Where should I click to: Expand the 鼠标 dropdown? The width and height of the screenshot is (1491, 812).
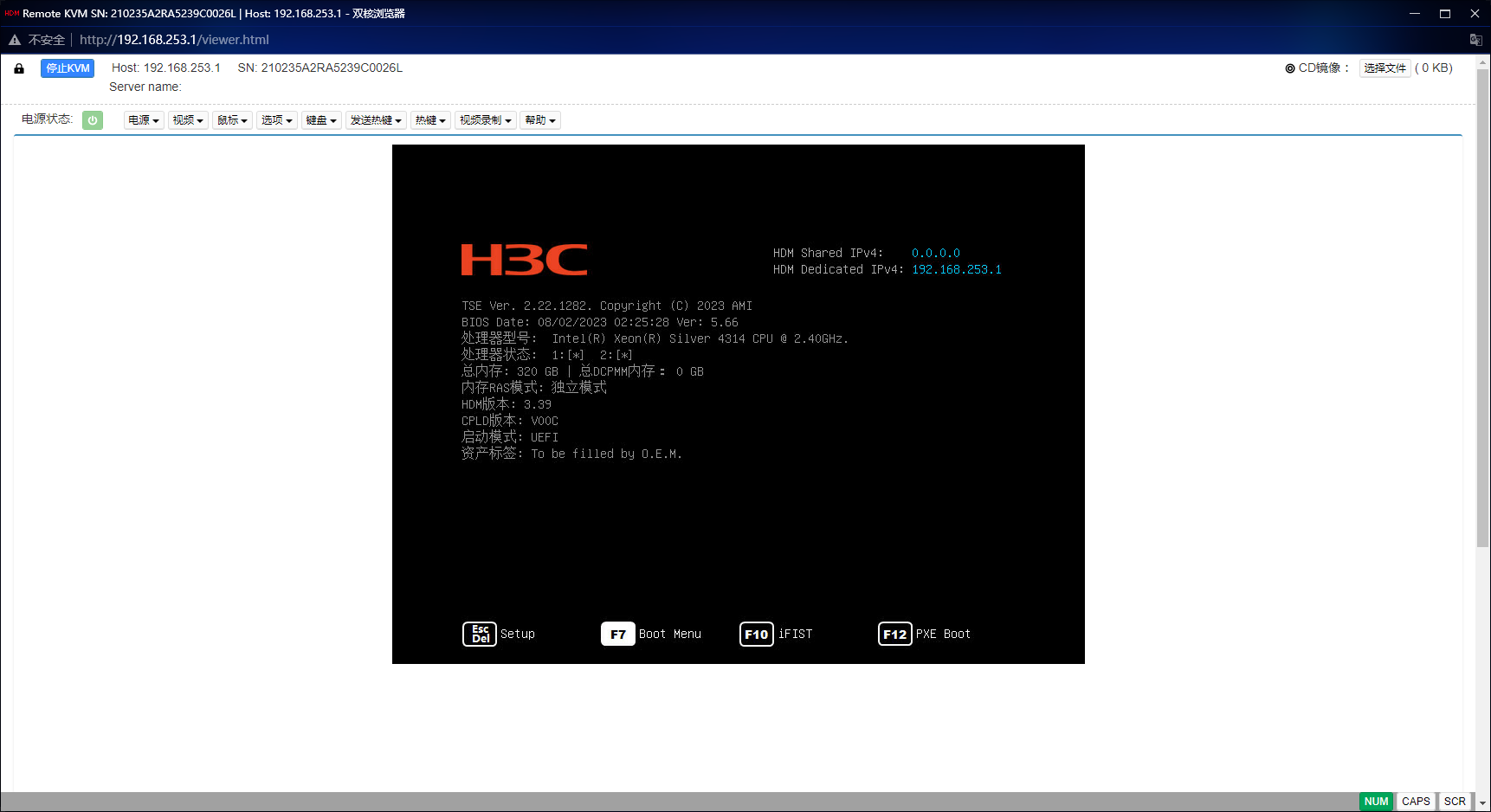click(x=232, y=120)
